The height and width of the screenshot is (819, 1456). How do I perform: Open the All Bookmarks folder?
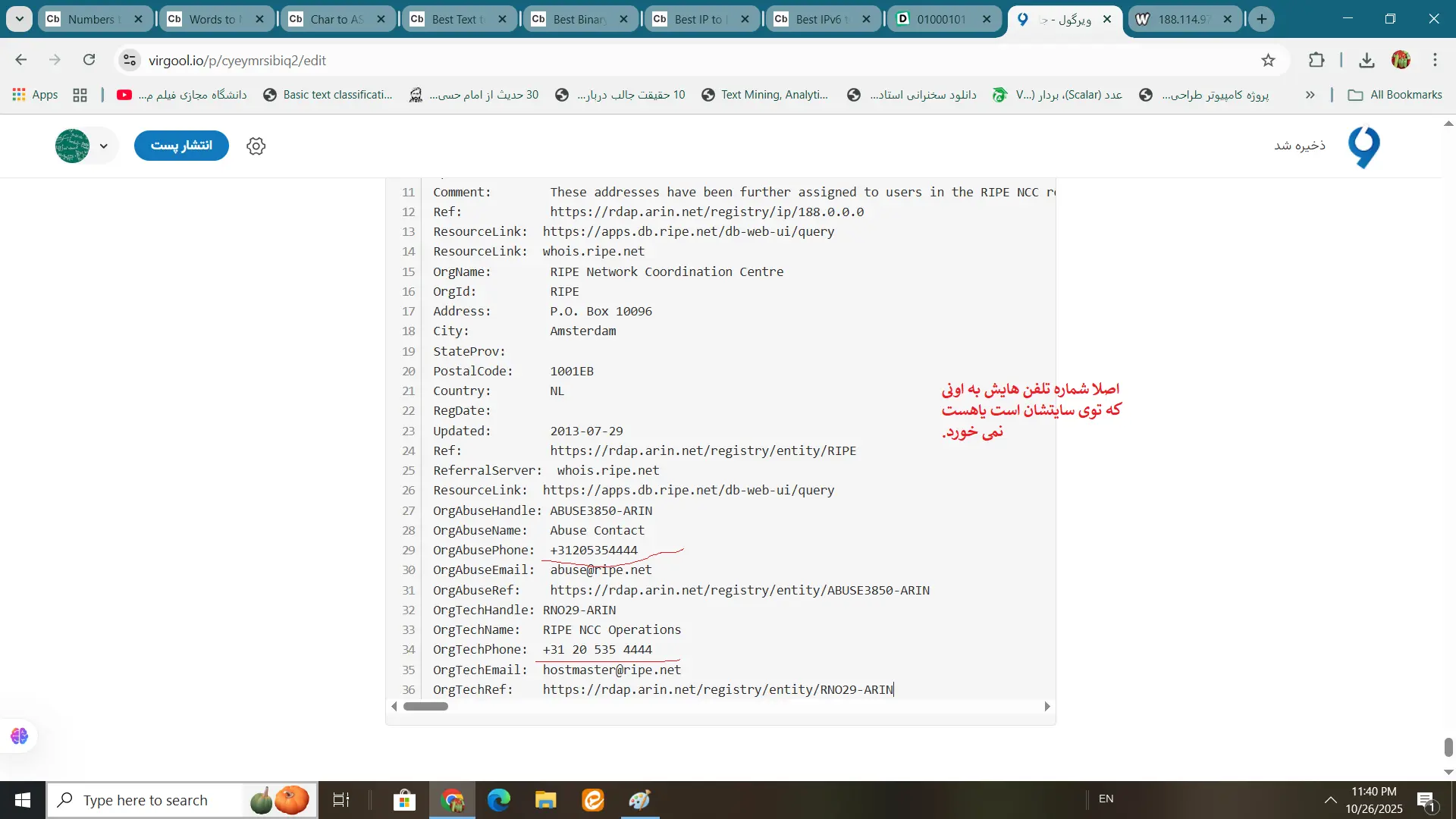pos(1395,95)
